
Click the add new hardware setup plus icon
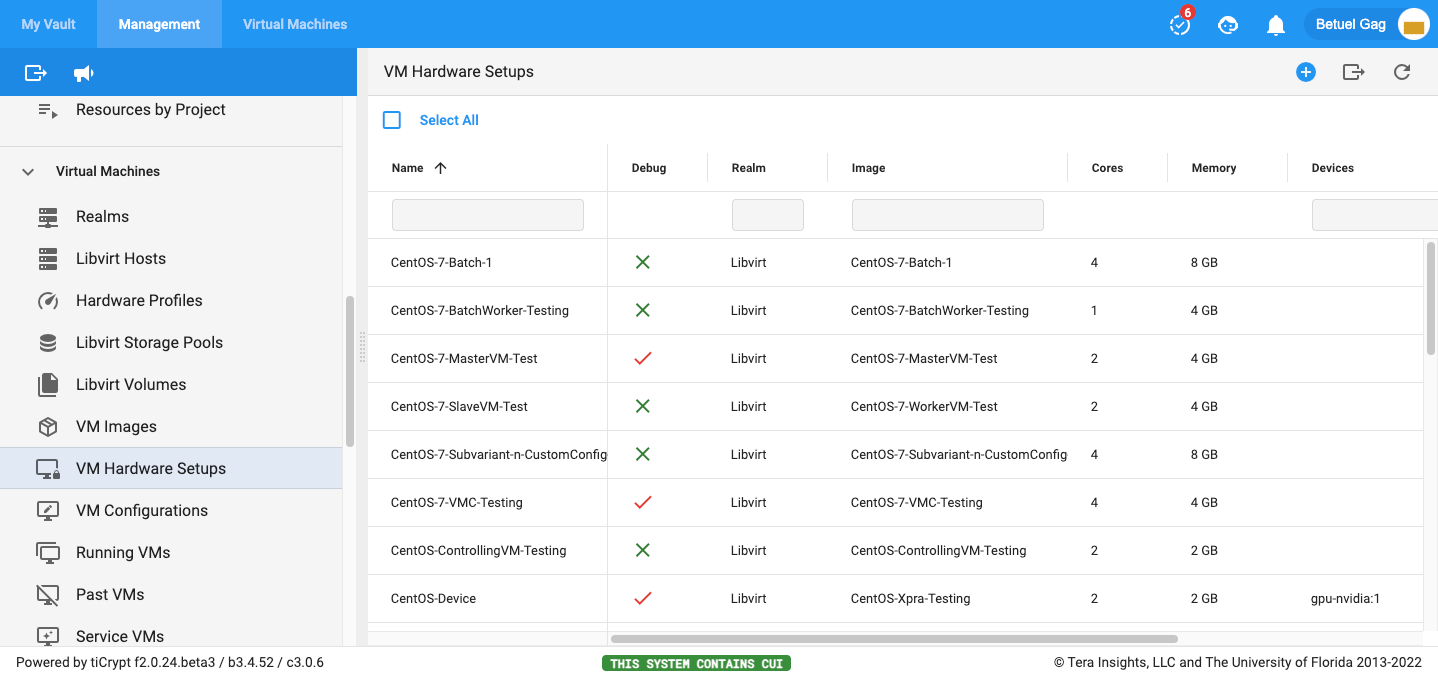[1305, 72]
